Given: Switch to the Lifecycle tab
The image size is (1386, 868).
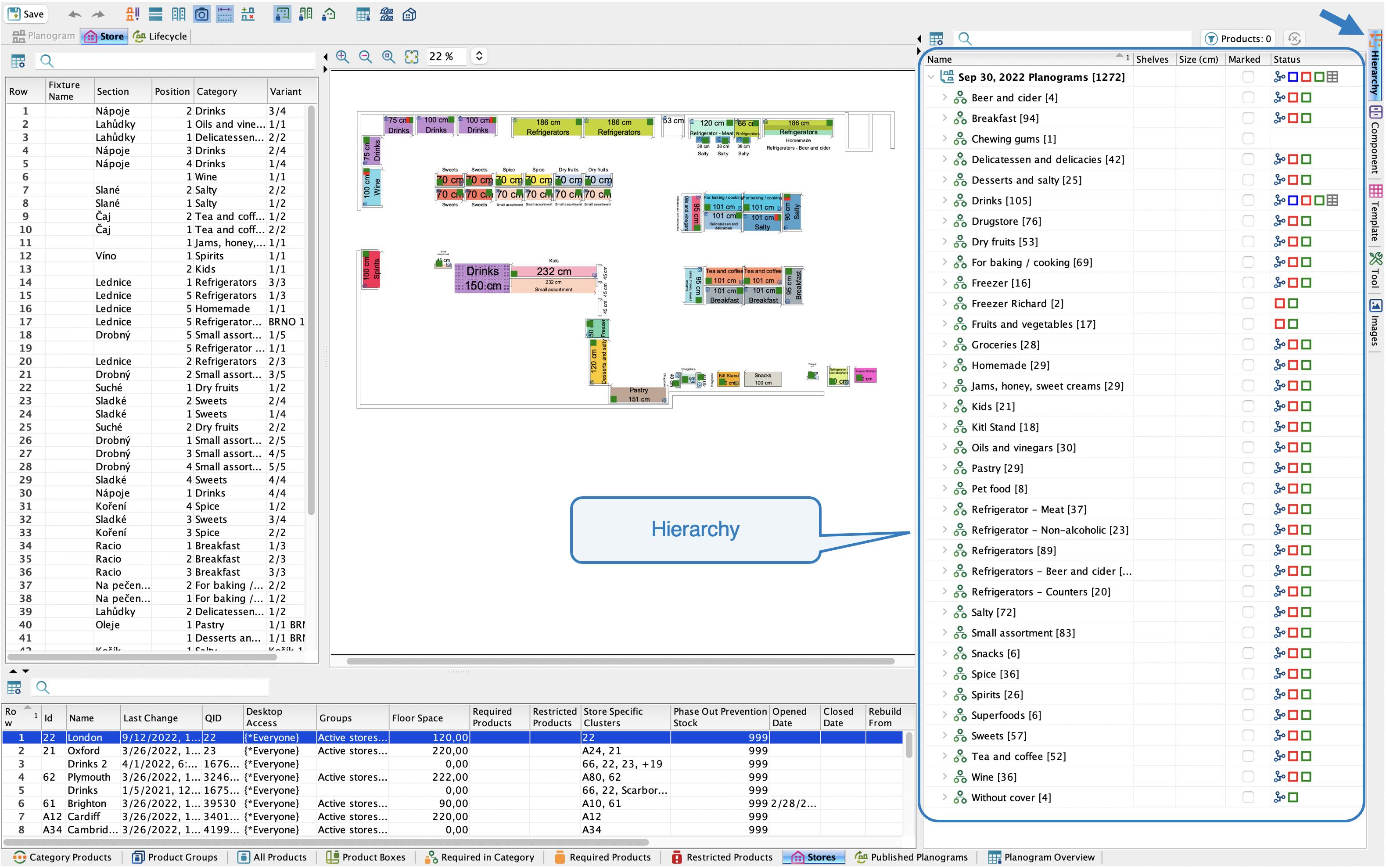Looking at the screenshot, I should [x=160, y=36].
